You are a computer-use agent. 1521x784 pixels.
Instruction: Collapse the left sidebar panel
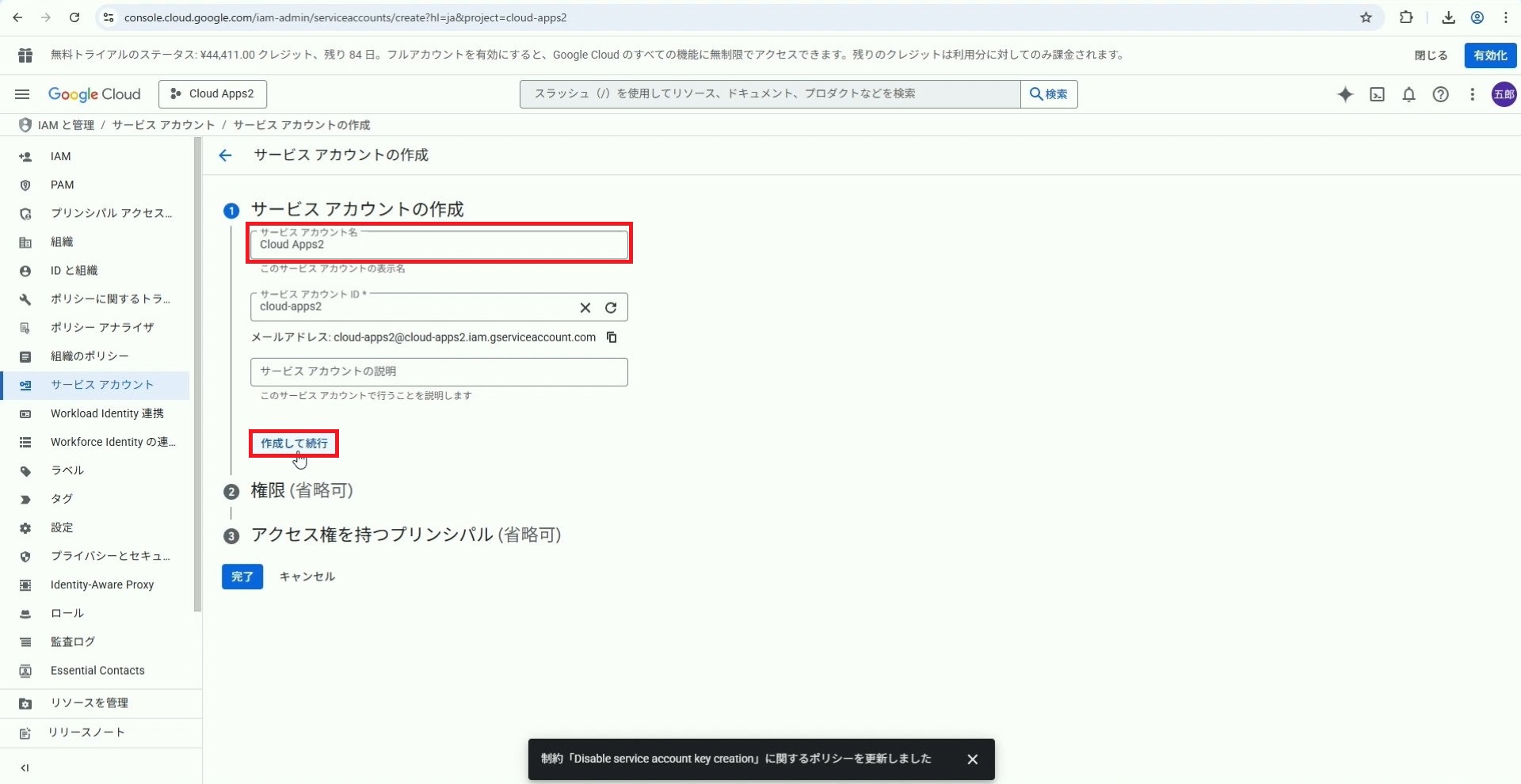tap(25, 767)
